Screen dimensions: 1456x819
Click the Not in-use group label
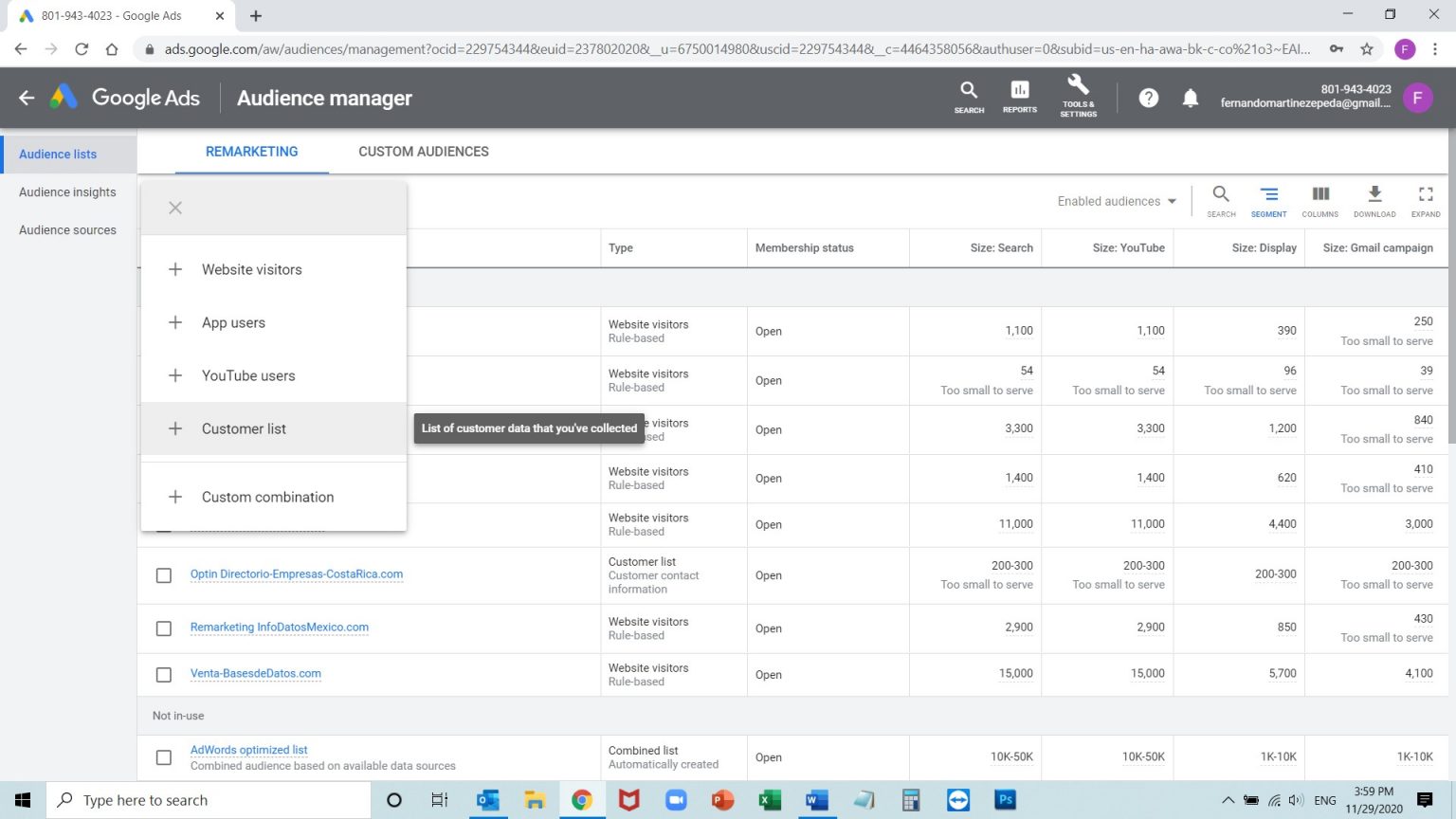click(178, 716)
